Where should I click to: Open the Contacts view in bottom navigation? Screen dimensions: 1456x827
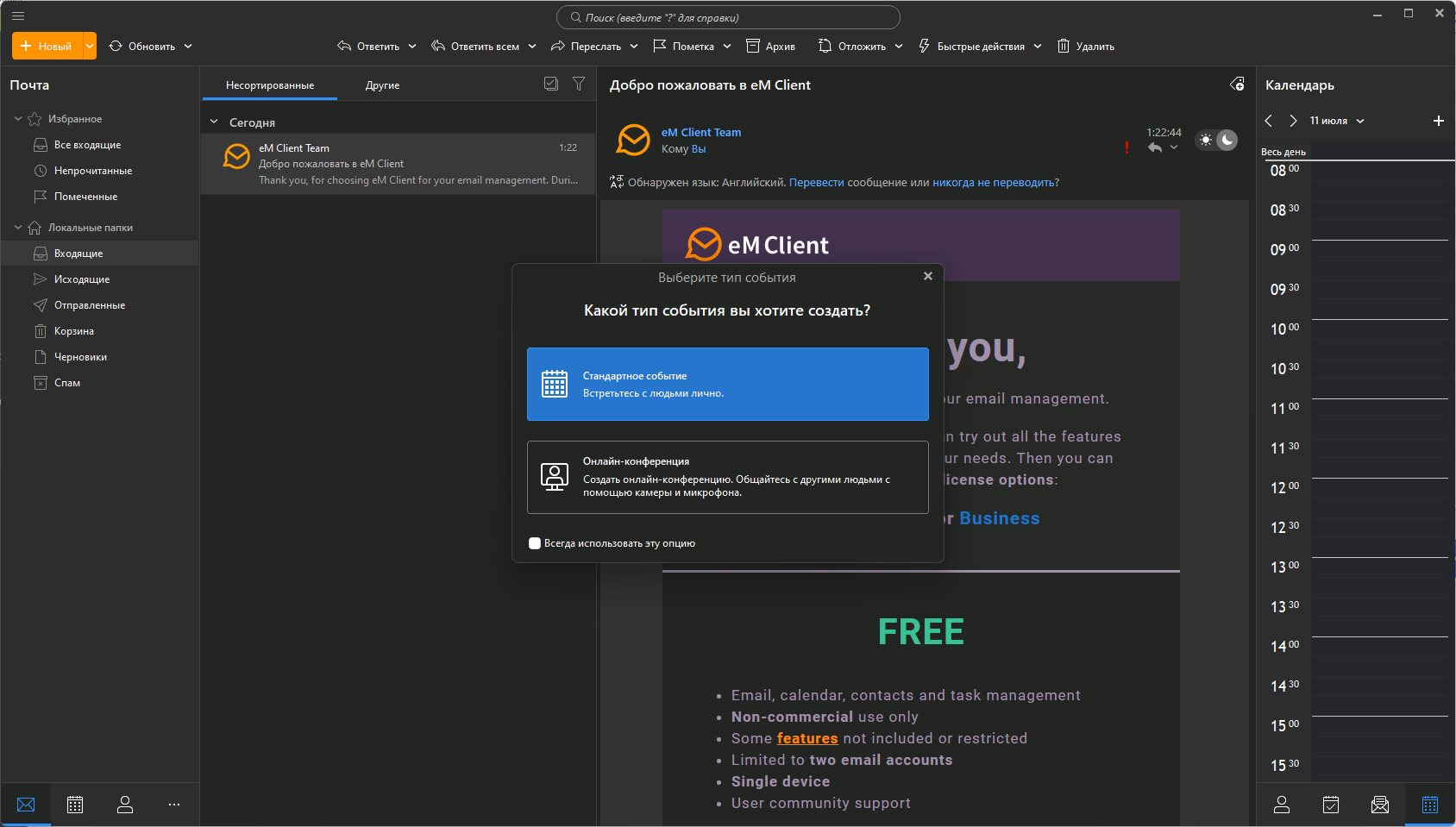point(125,805)
